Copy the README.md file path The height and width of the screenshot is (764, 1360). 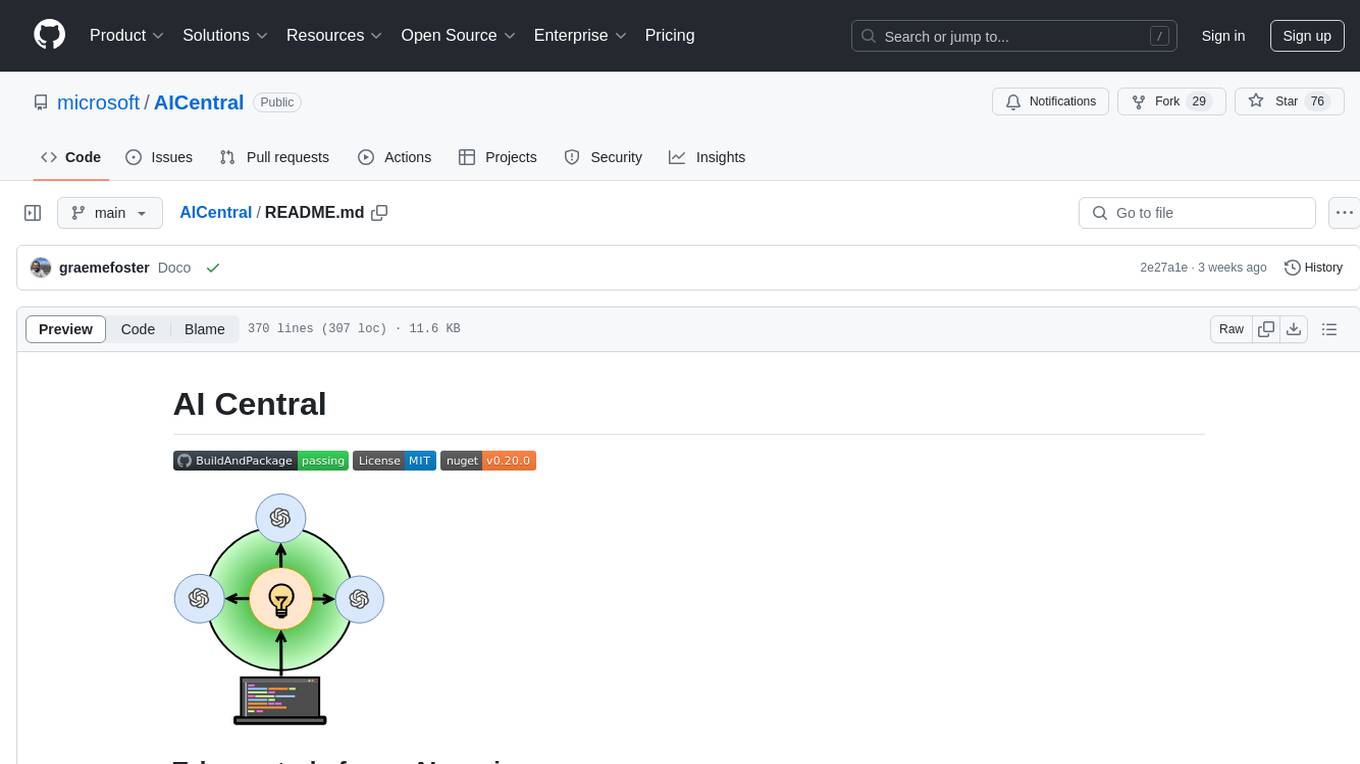coord(379,212)
